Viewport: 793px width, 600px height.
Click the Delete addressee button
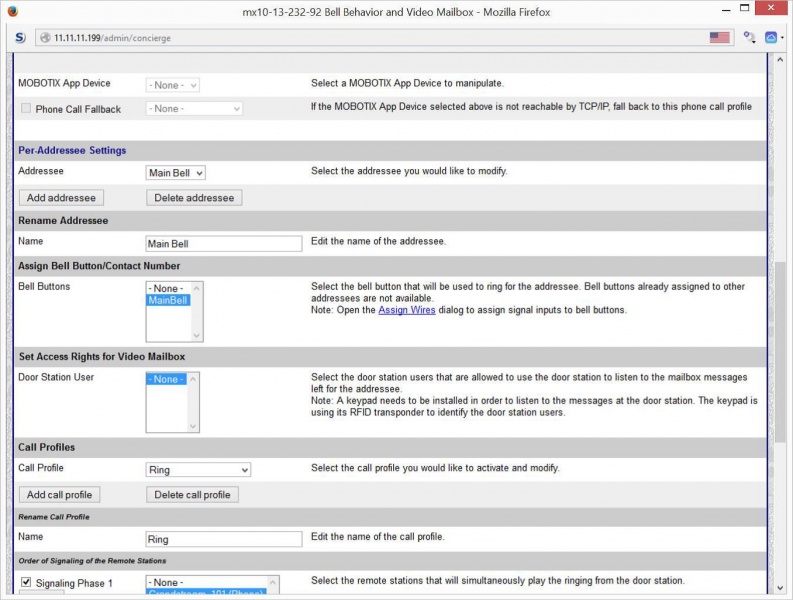click(194, 198)
